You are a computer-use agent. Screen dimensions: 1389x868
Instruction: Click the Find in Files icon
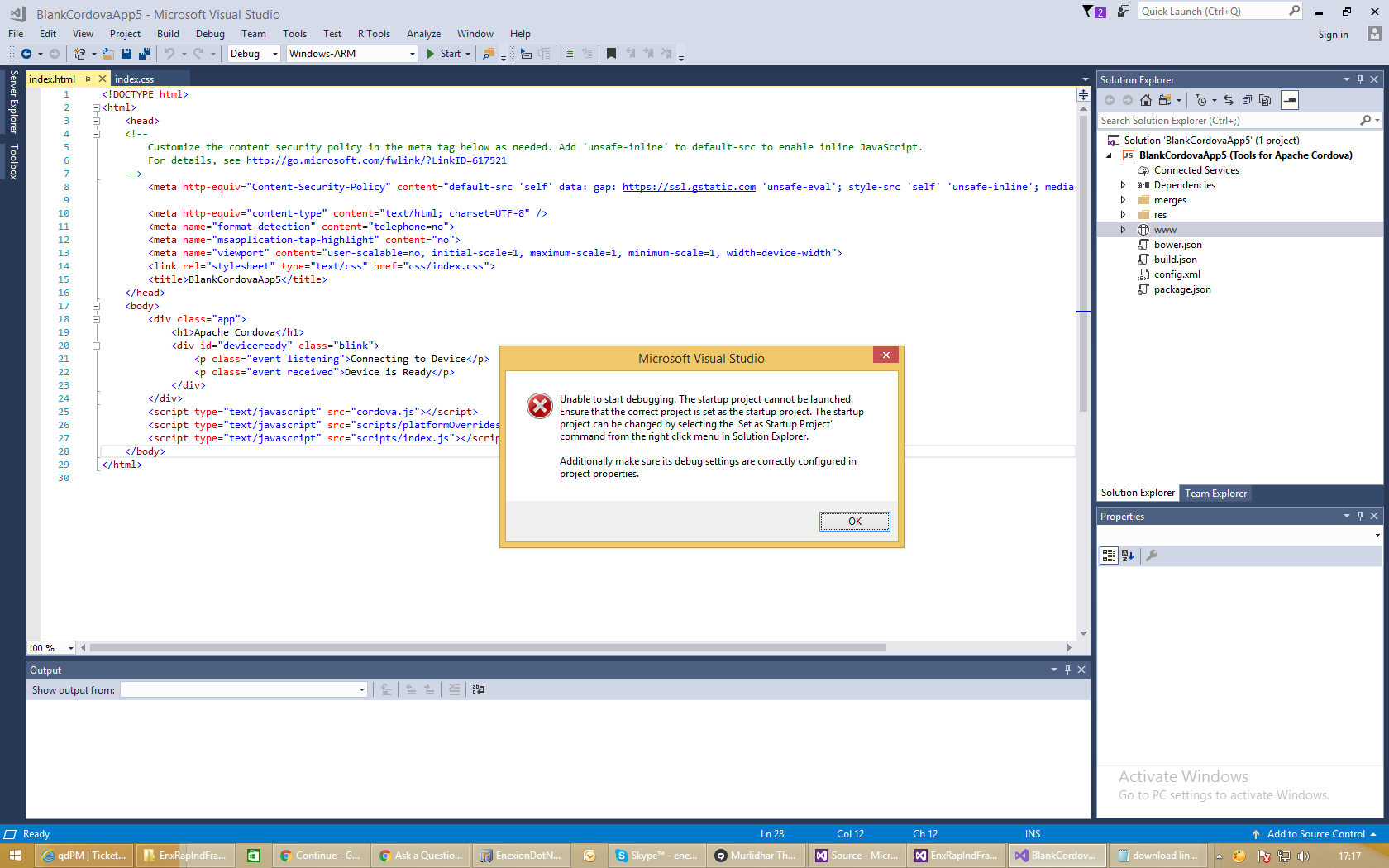489,54
